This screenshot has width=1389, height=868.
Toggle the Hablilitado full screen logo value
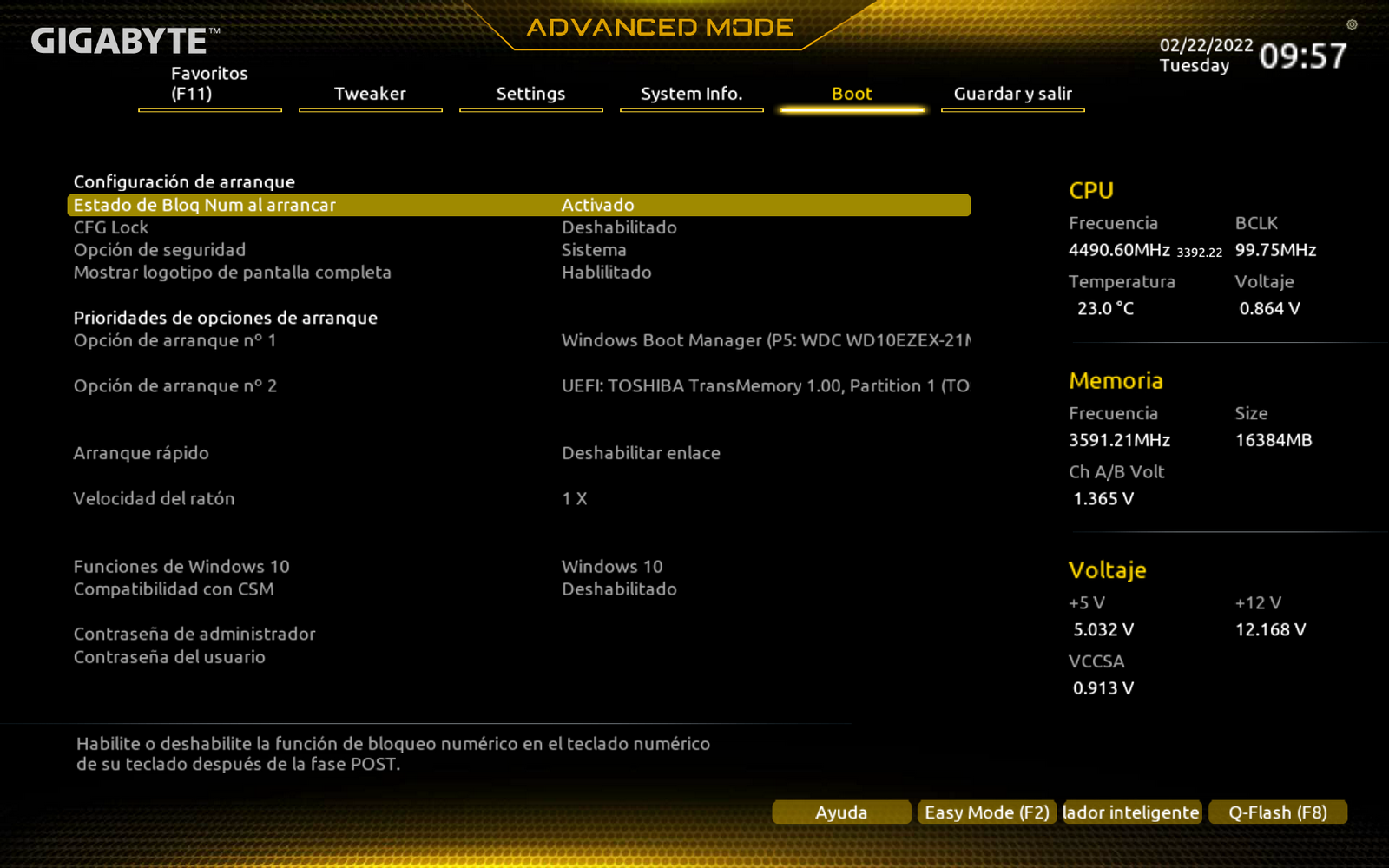point(606,273)
